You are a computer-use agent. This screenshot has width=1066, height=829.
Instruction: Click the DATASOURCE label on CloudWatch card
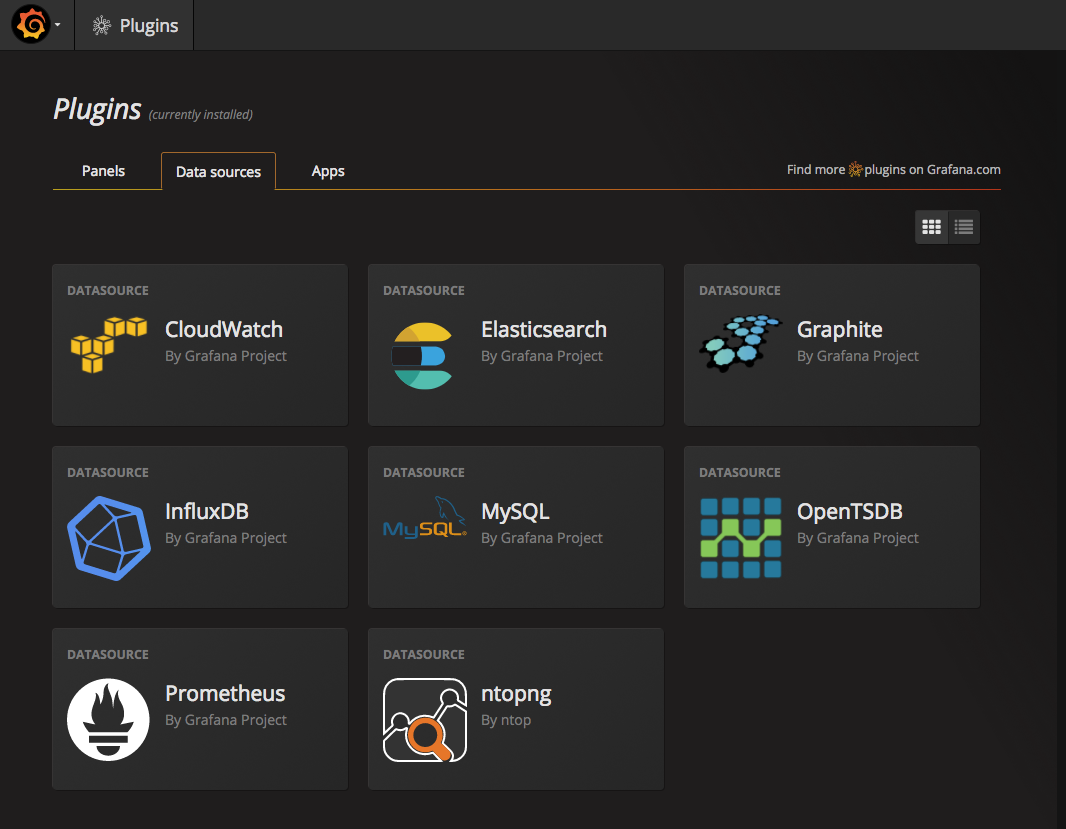[108, 290]
